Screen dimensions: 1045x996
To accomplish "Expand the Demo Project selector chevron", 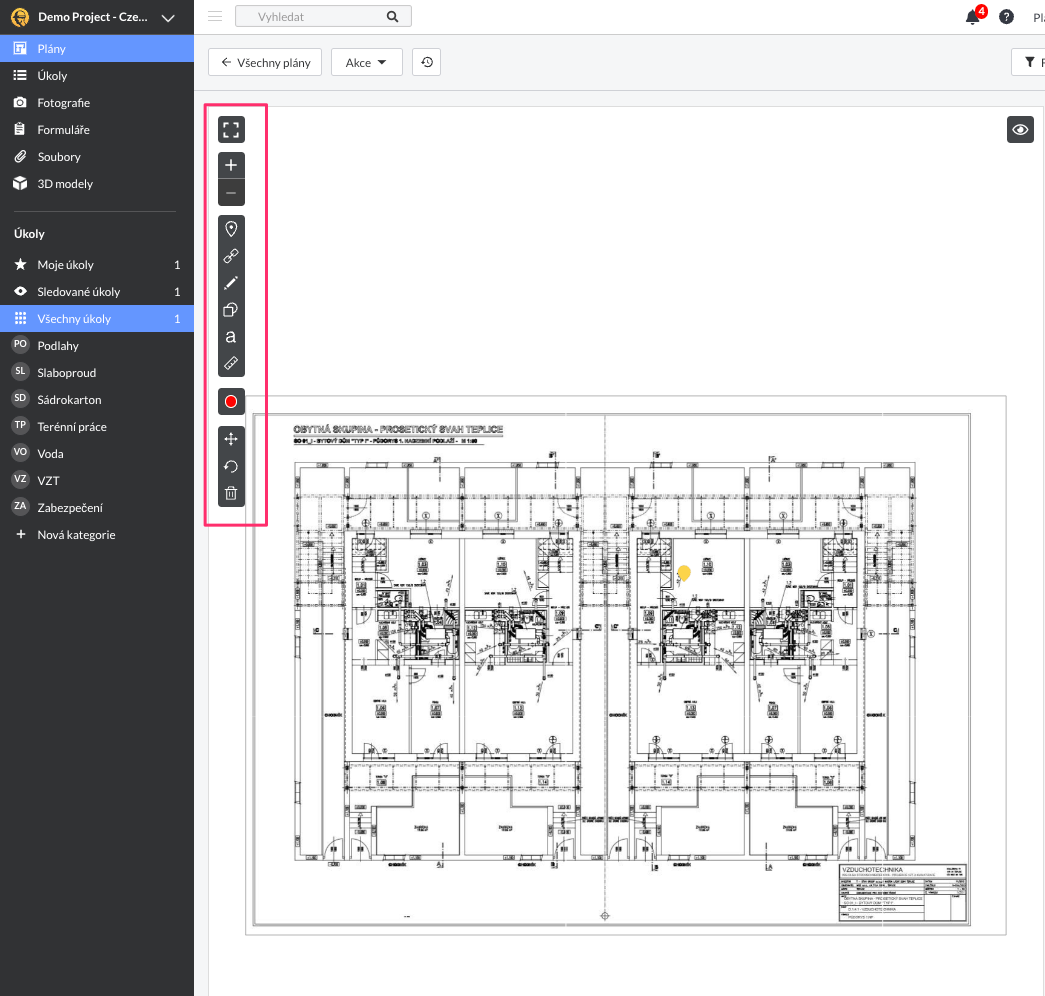I will click(168, 17).
